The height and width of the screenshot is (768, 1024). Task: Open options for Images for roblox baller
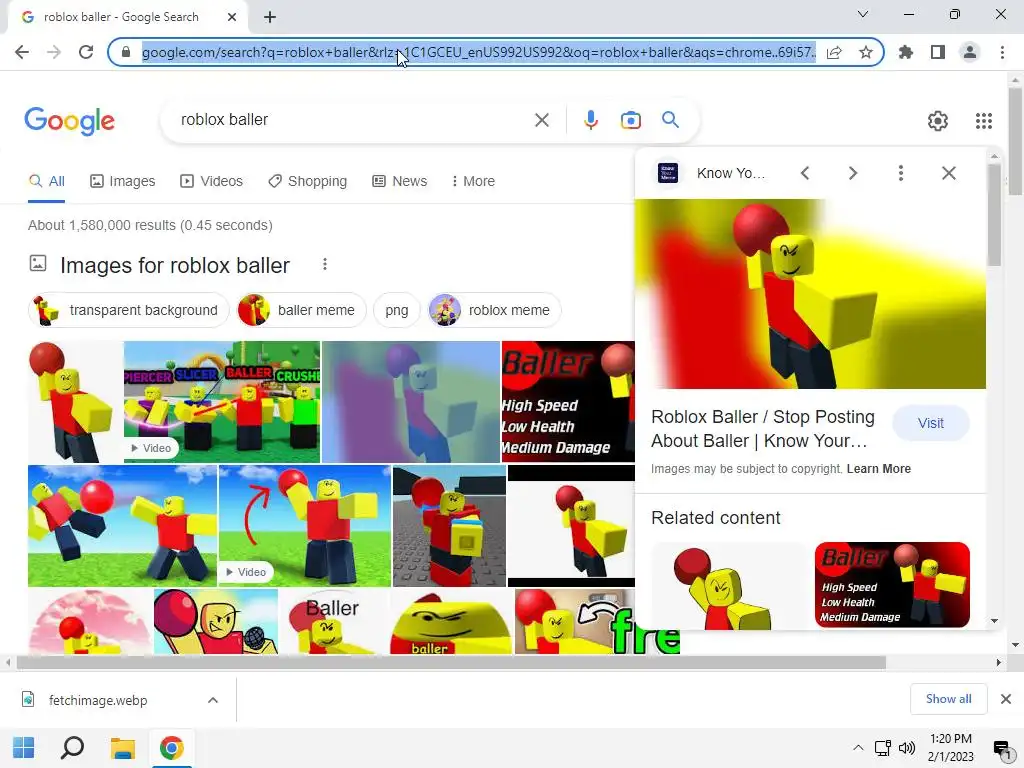325,264
